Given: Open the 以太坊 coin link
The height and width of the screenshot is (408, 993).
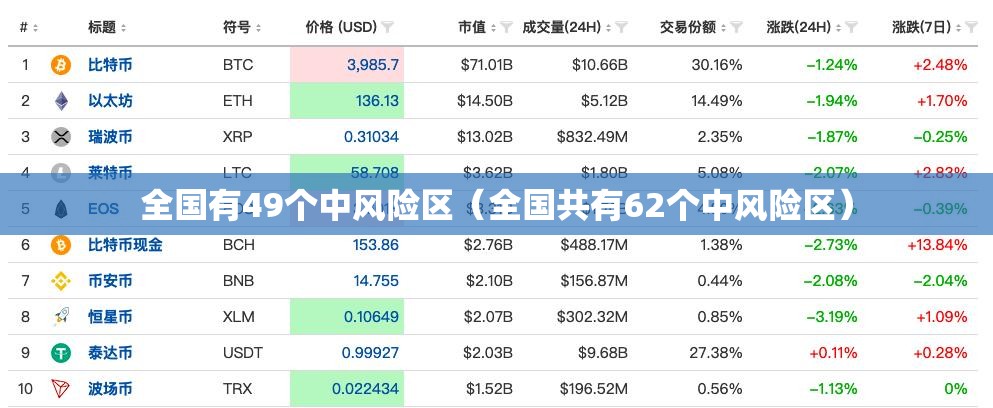Looking at the screenshot, I should (x=110, y=101).
